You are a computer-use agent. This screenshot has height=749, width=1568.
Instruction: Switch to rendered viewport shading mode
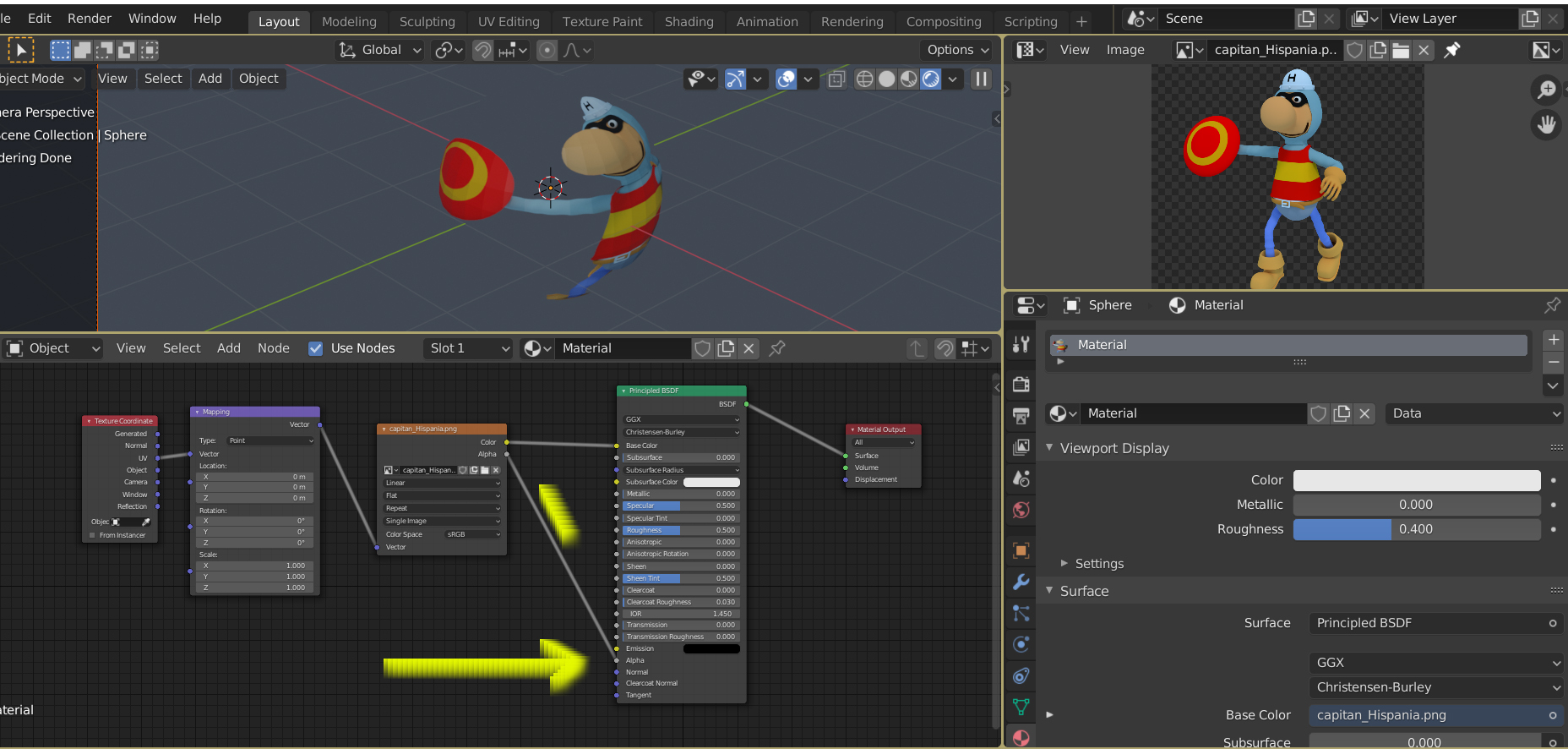click(930, 79)
